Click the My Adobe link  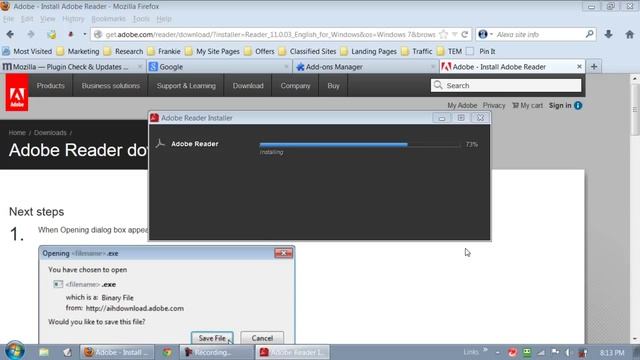point(462,105)
